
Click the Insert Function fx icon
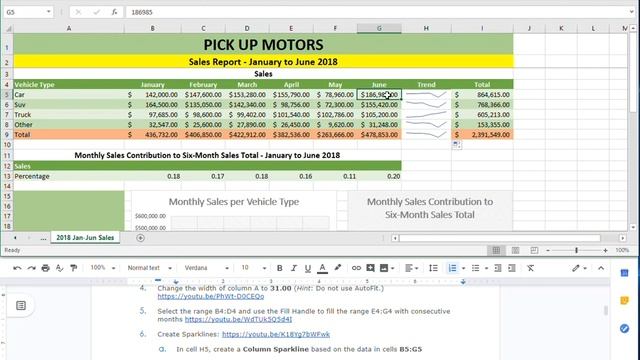[115, 12]
